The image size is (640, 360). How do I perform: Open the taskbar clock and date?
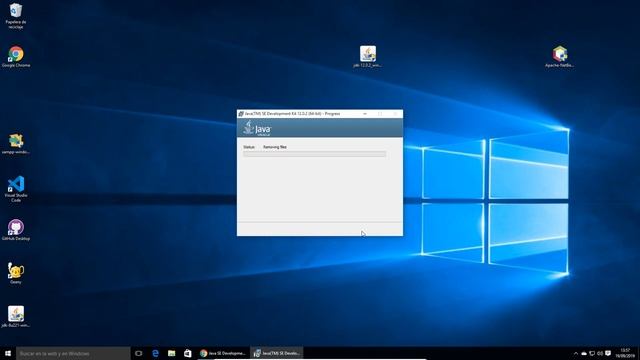(625, 353)
